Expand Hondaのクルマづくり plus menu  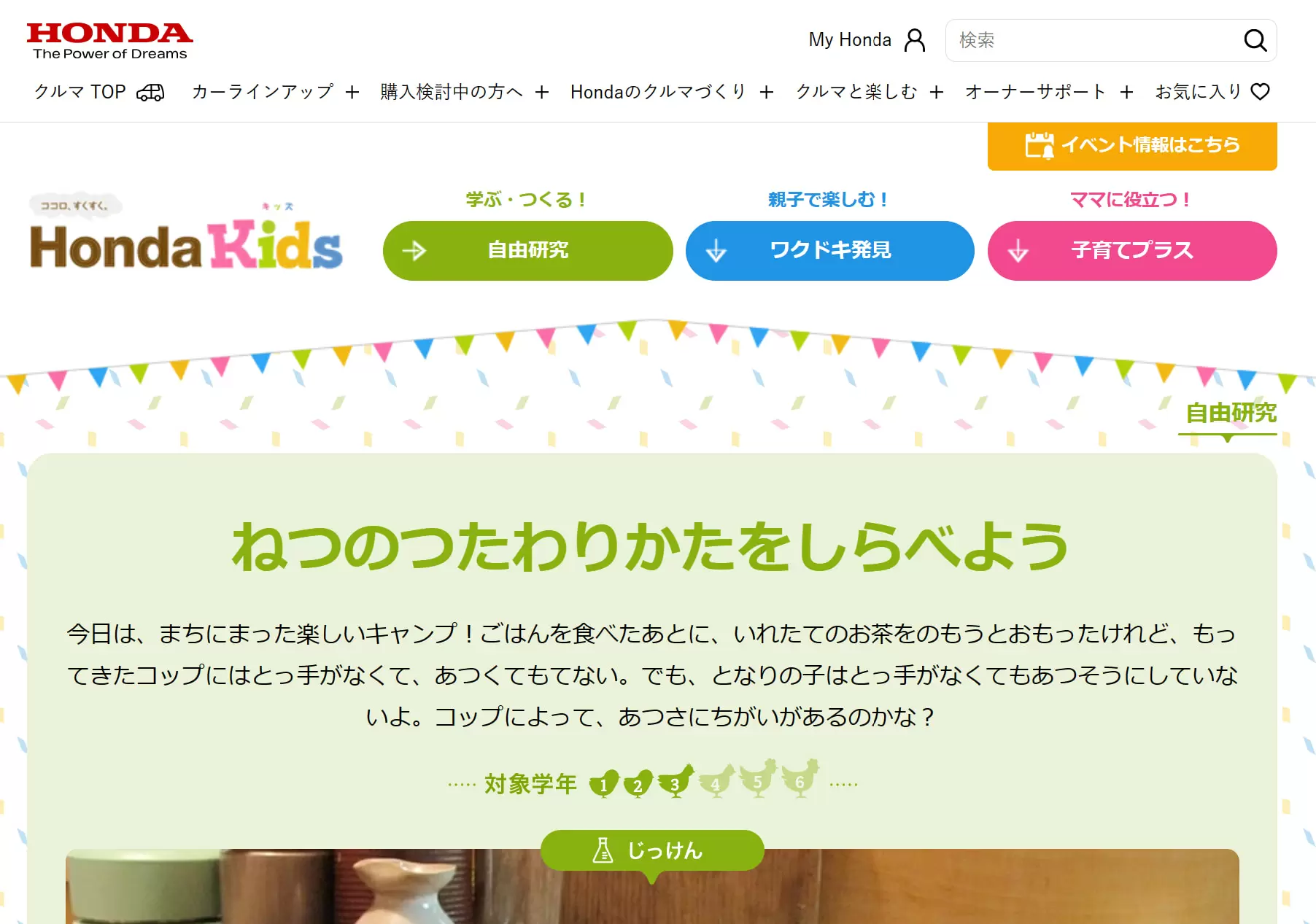767,92
